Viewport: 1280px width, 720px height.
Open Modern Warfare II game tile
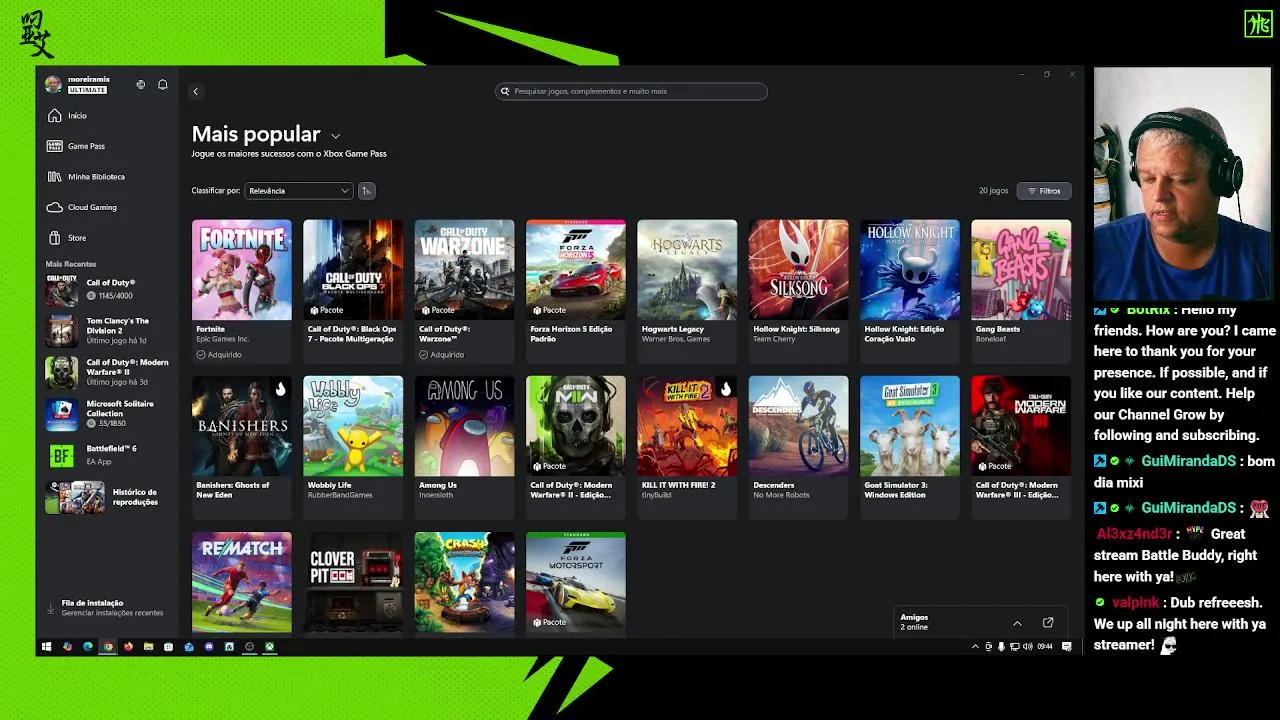pos(576,446)
